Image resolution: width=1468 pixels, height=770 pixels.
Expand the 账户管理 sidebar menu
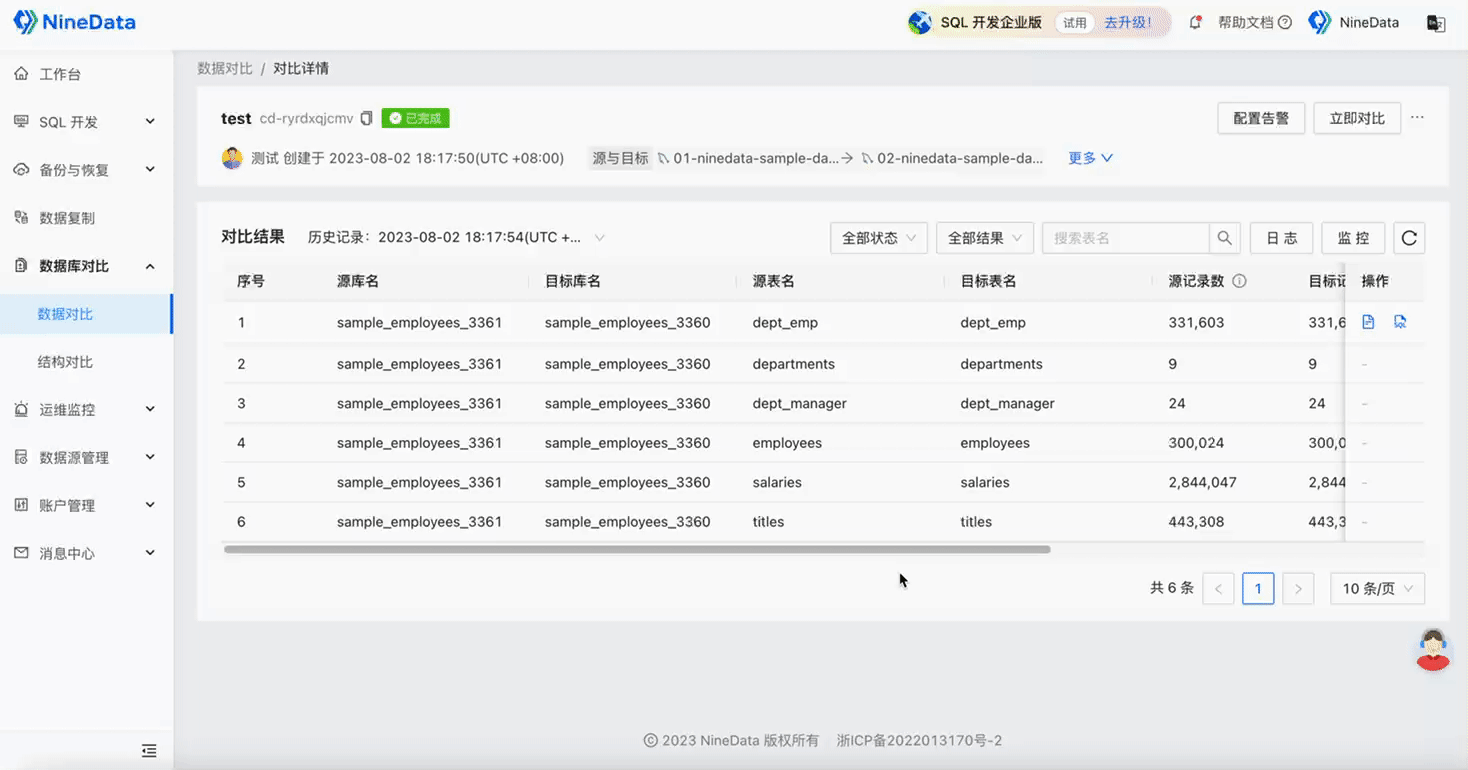point(85,505)
